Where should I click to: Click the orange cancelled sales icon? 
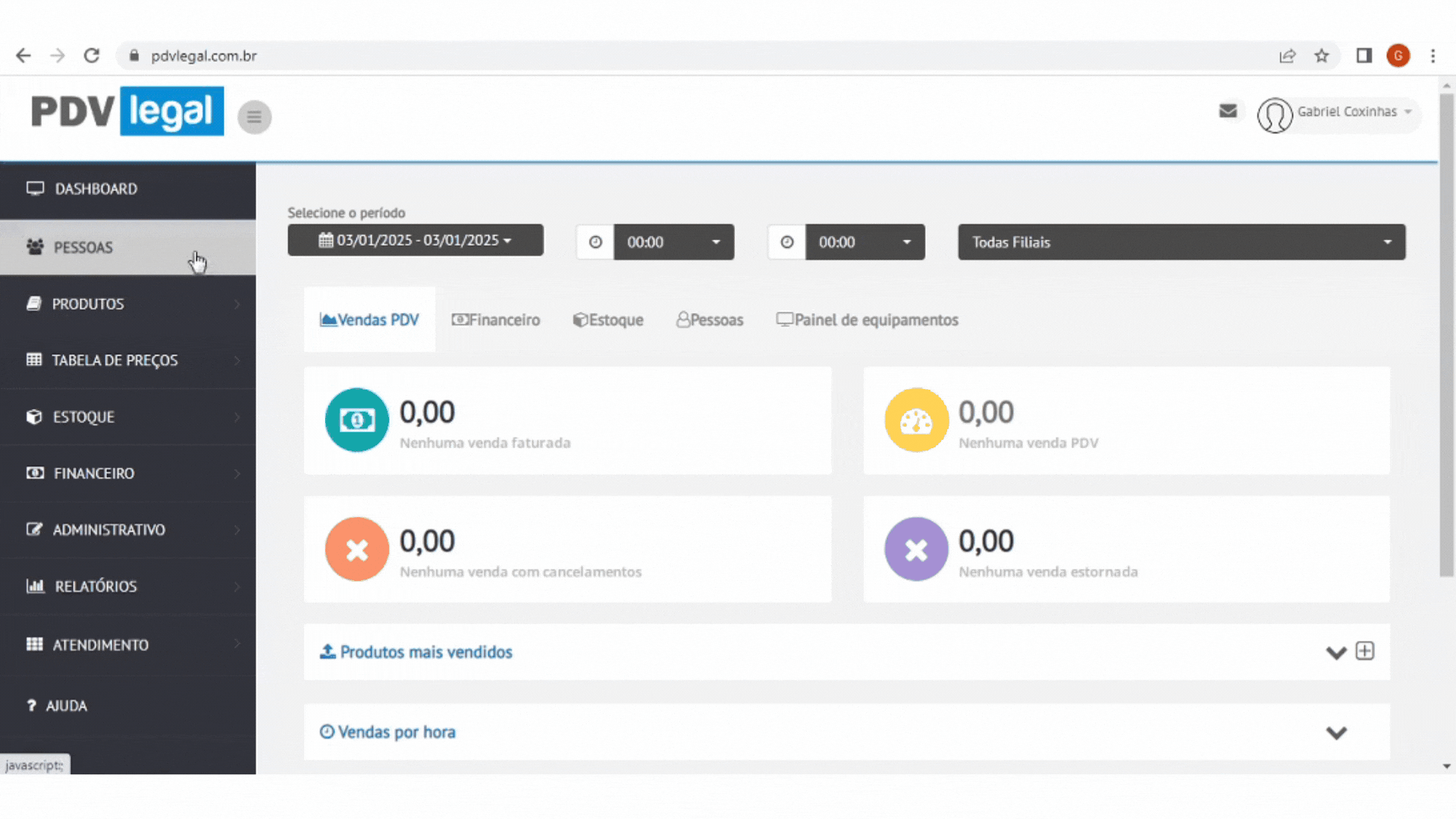pyautogui.click(x=356, y=549)
